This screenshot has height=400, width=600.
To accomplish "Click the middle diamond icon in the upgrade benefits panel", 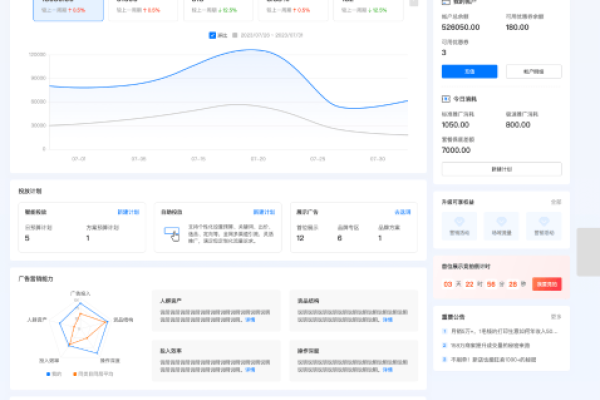I will (x=501, y=221).
